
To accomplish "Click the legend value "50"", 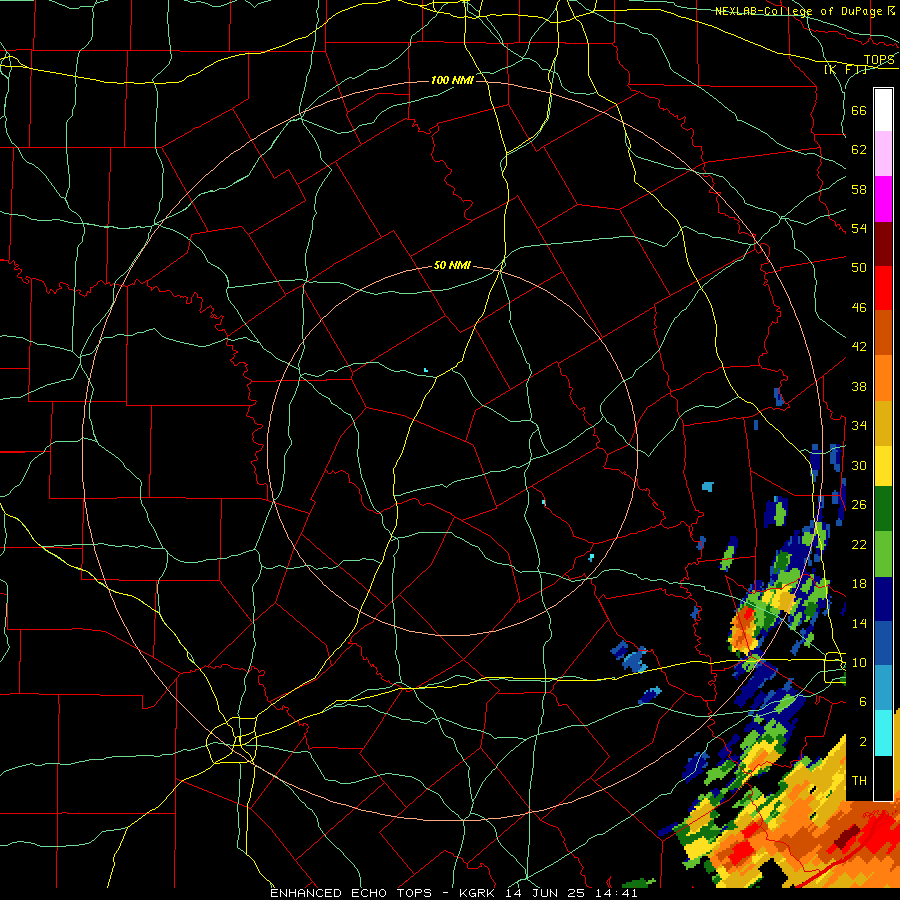I will click(859, 267).
